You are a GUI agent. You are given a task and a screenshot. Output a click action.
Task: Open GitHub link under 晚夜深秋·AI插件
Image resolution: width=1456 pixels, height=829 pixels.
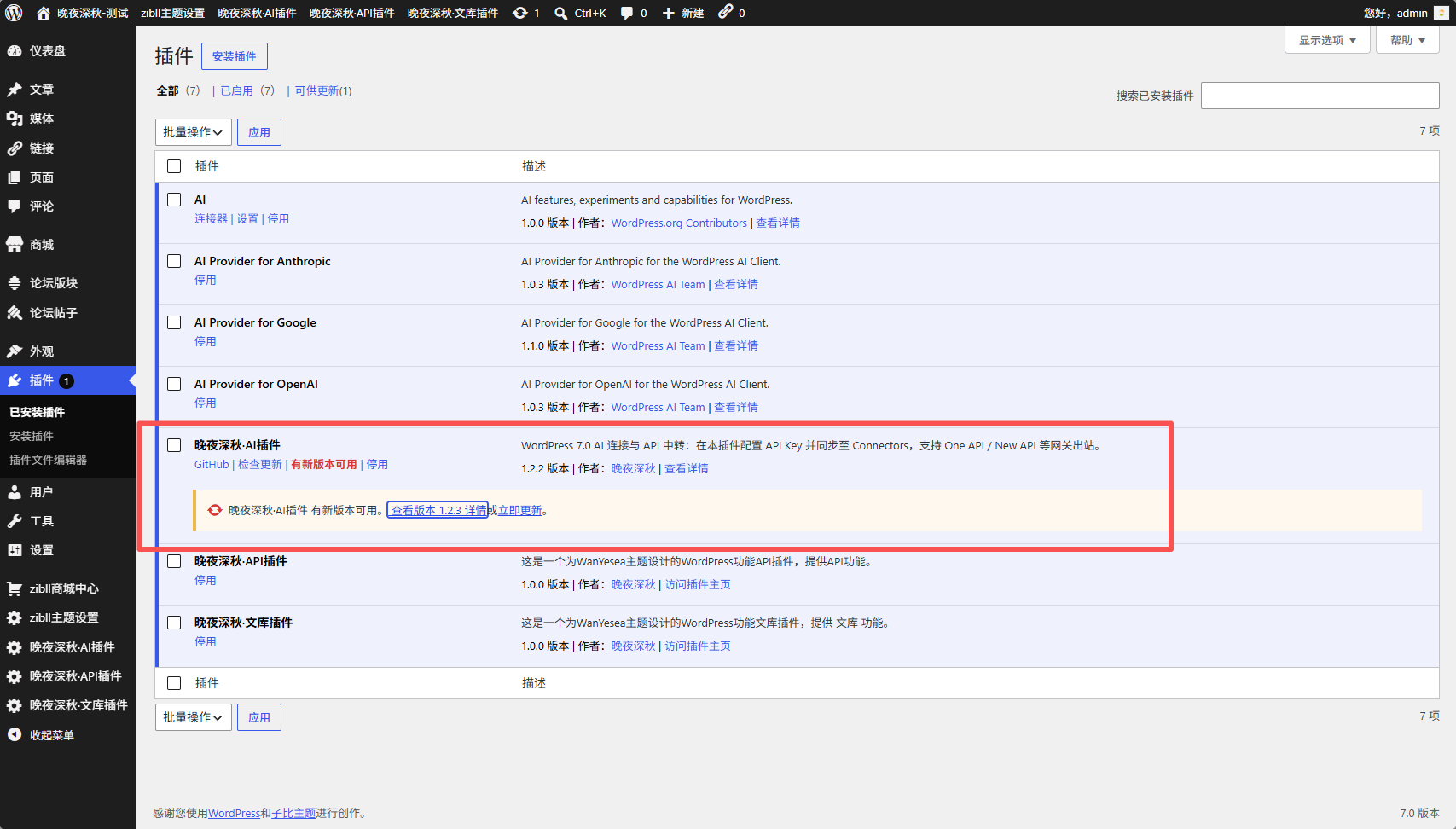(x=212, y=464)
